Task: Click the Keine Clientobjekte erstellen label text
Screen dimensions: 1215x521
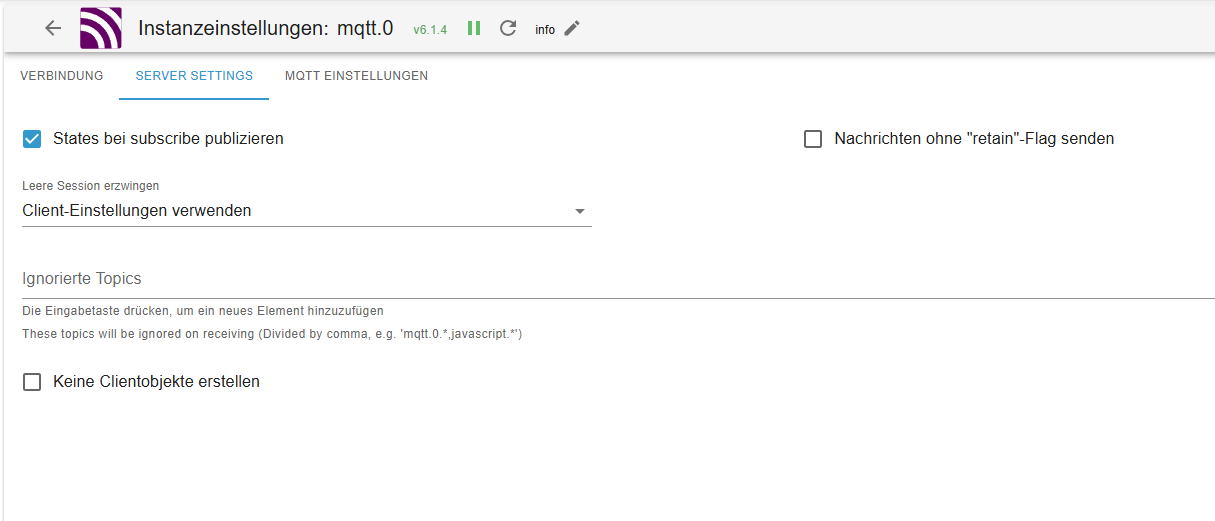Action: pos(156,382)
